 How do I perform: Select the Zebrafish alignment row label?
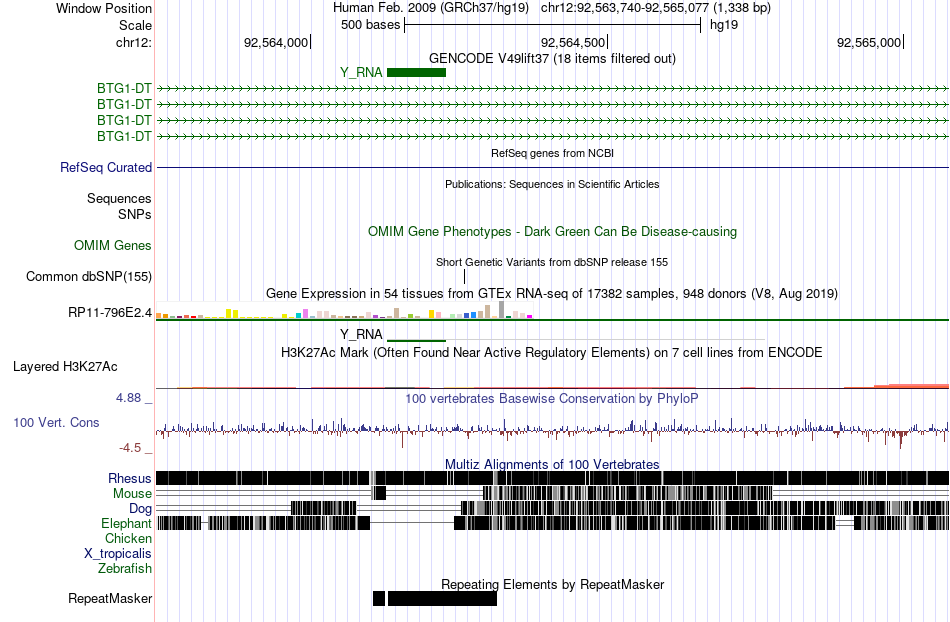125,568
